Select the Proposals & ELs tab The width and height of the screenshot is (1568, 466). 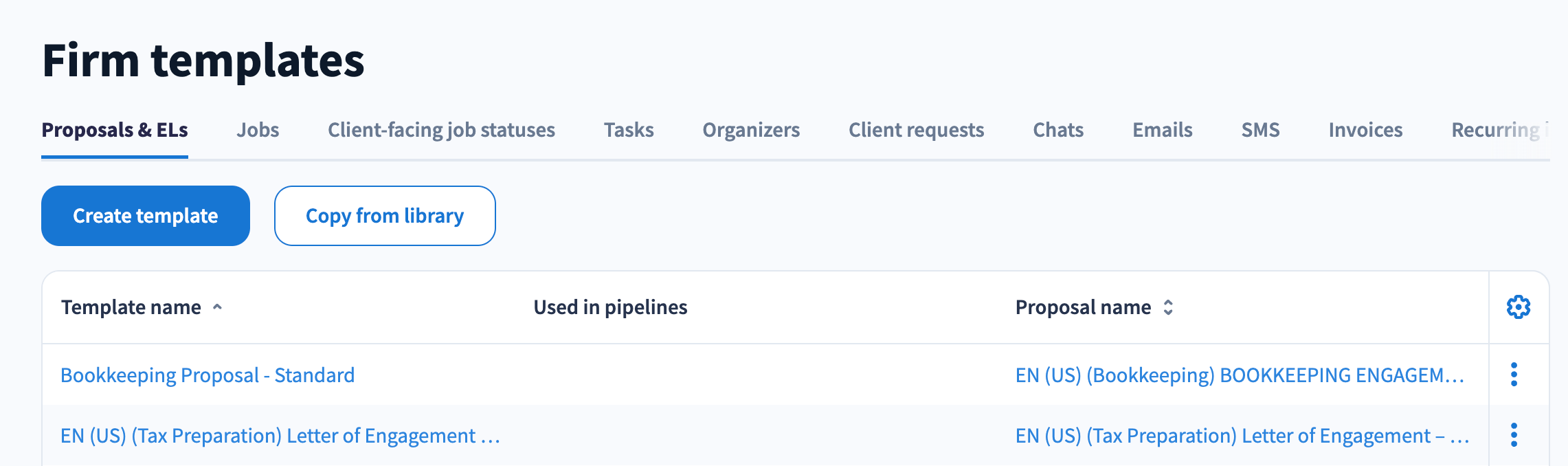115,130
